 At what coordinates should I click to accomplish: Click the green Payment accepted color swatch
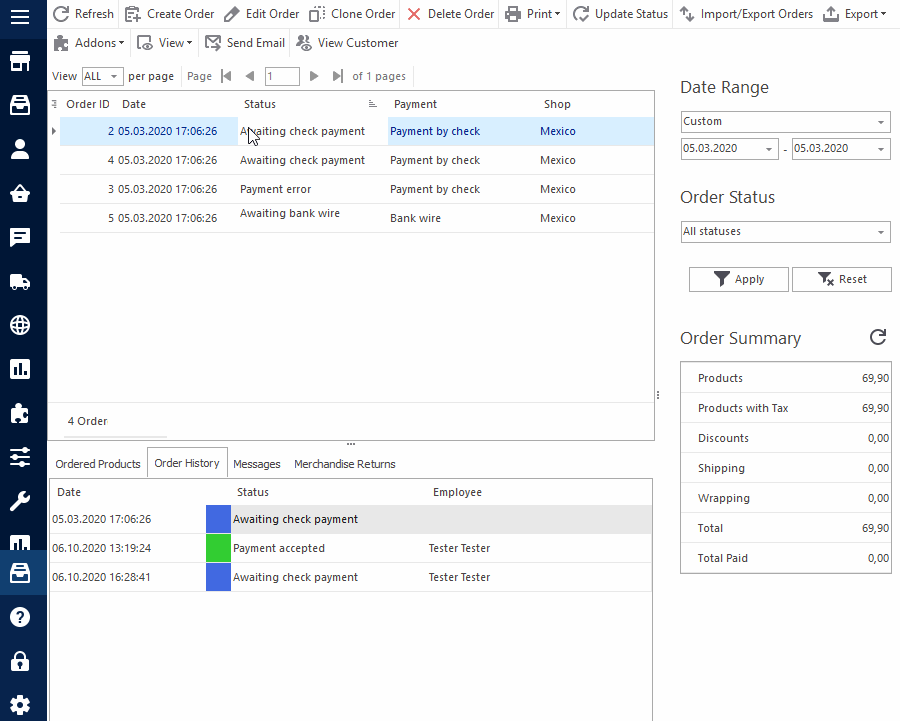click(x=218, y=548)
